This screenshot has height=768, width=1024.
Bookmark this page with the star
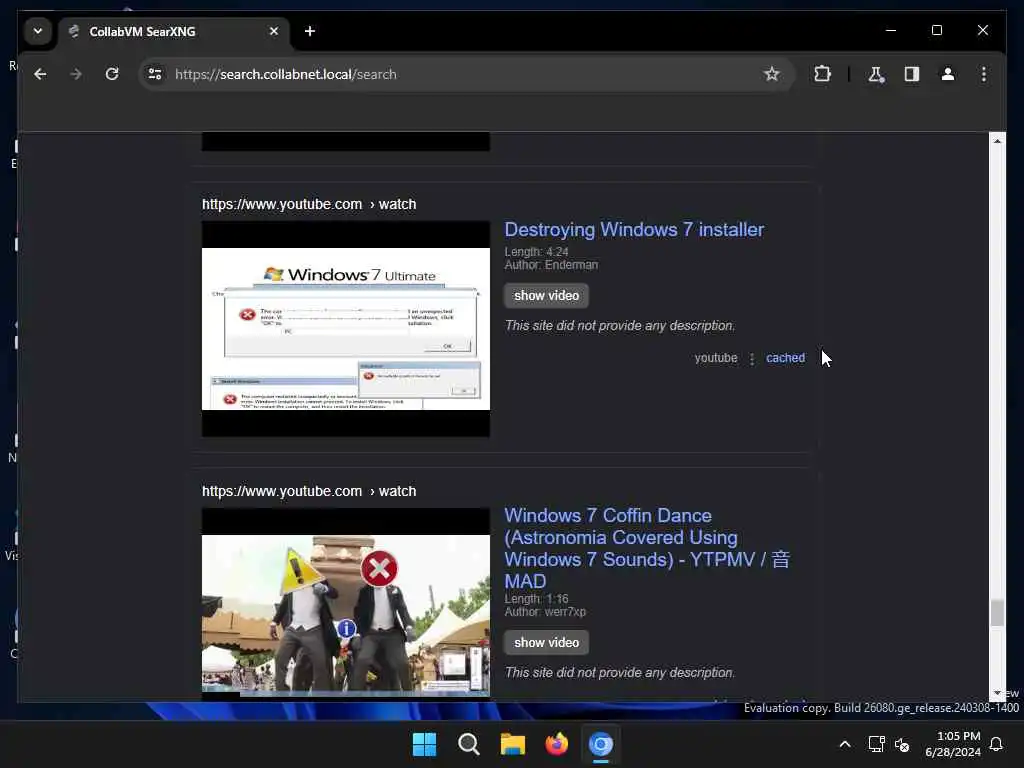pos(771,74)
